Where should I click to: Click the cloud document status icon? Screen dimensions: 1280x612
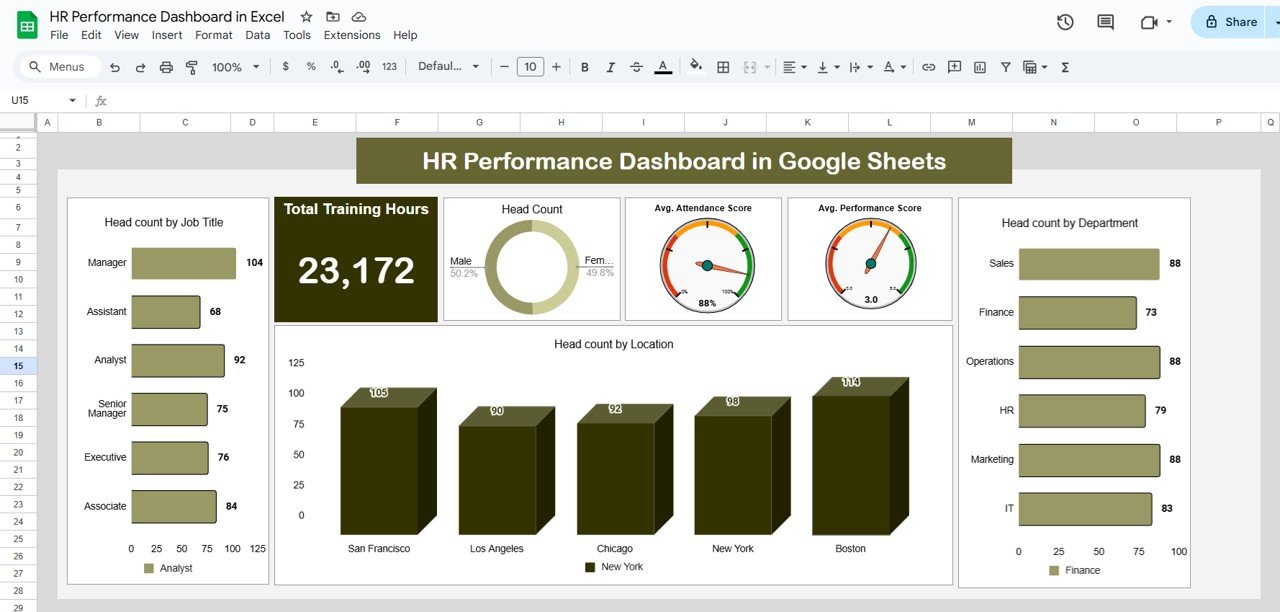[359, 17]
